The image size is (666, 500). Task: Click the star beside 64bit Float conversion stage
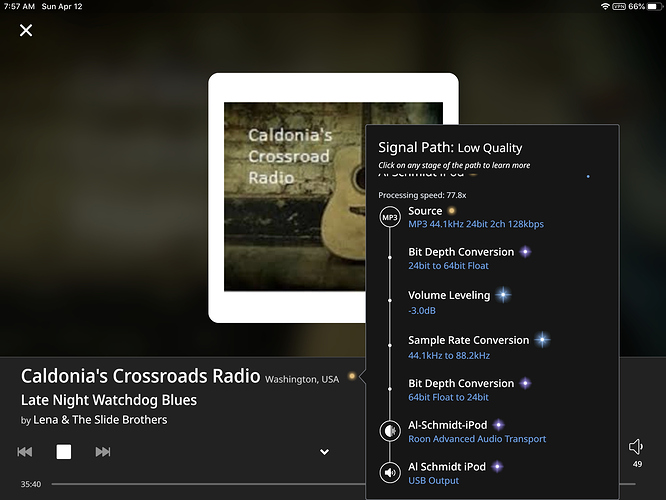pos(525,383)
